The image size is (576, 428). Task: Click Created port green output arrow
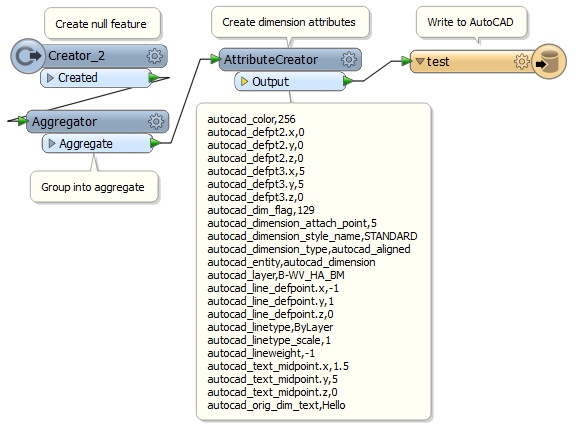(x=154, y=78)
